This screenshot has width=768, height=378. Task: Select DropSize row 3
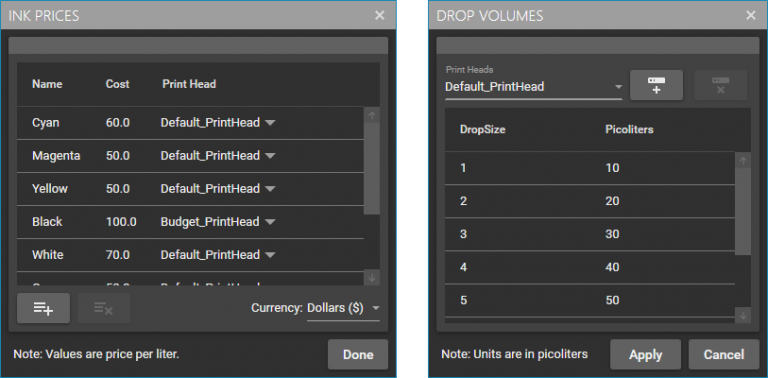[590, 234]
